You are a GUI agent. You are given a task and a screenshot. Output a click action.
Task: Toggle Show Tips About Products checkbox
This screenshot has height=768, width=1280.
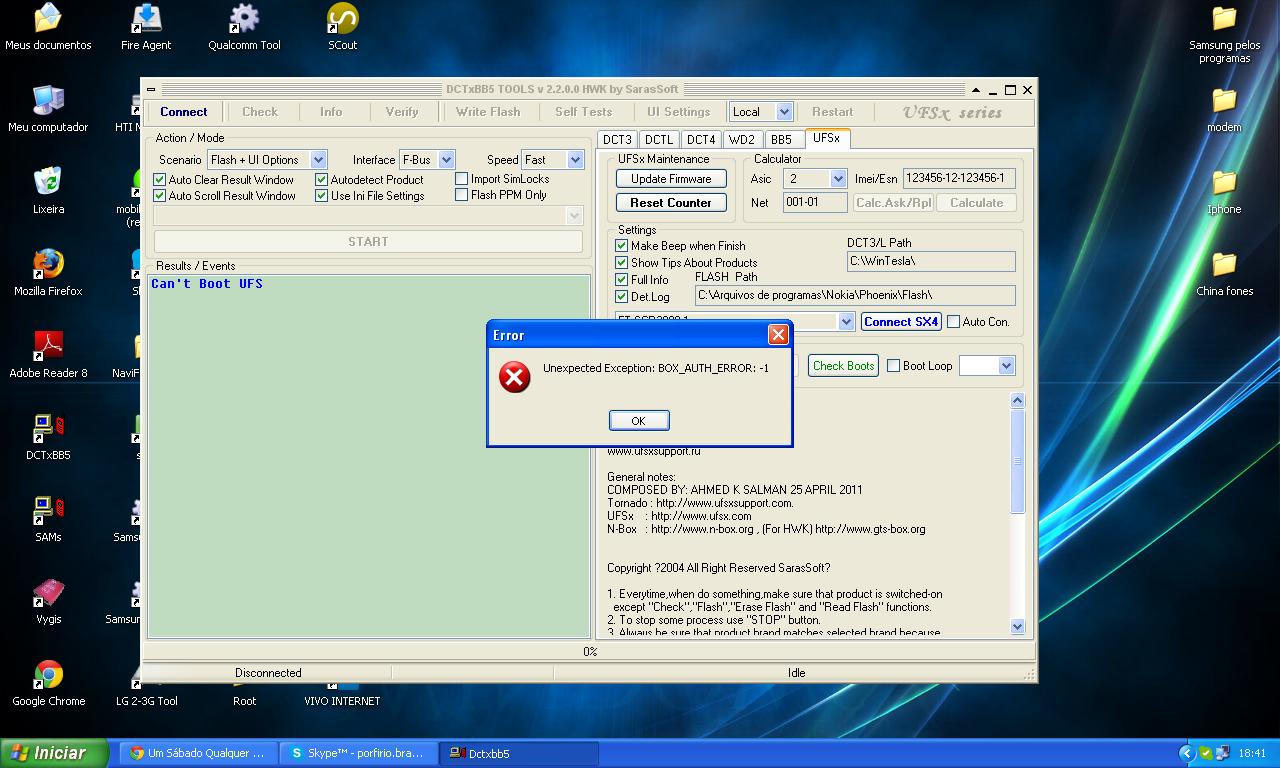621,263
